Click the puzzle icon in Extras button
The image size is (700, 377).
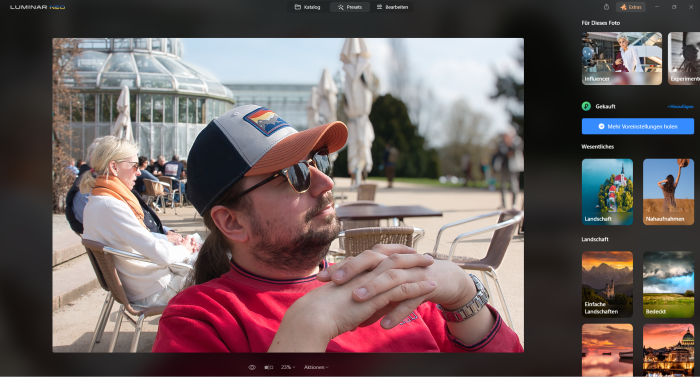click(623, 7)
